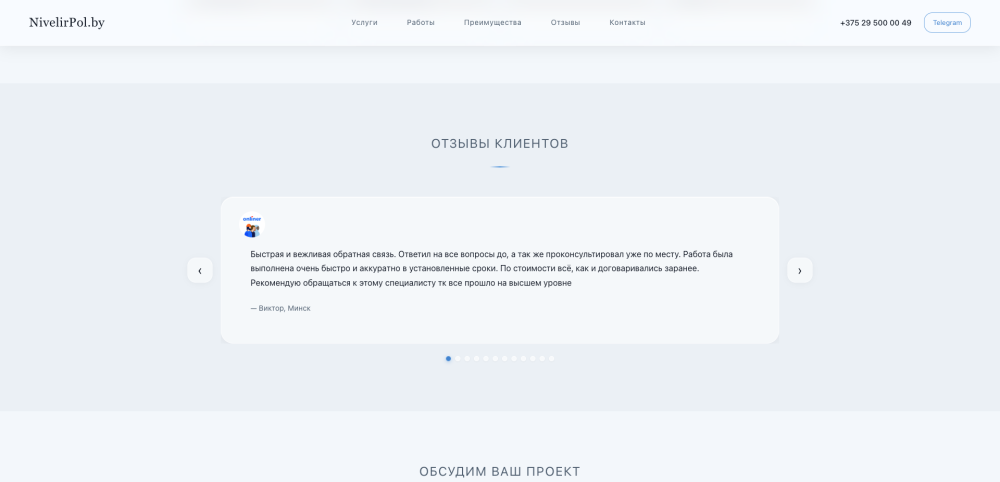Click the heading ОТЗЫВЫ КЛИЕНТОВ
The height and width of the screenshot is (482, 1000).
(499, 144)
